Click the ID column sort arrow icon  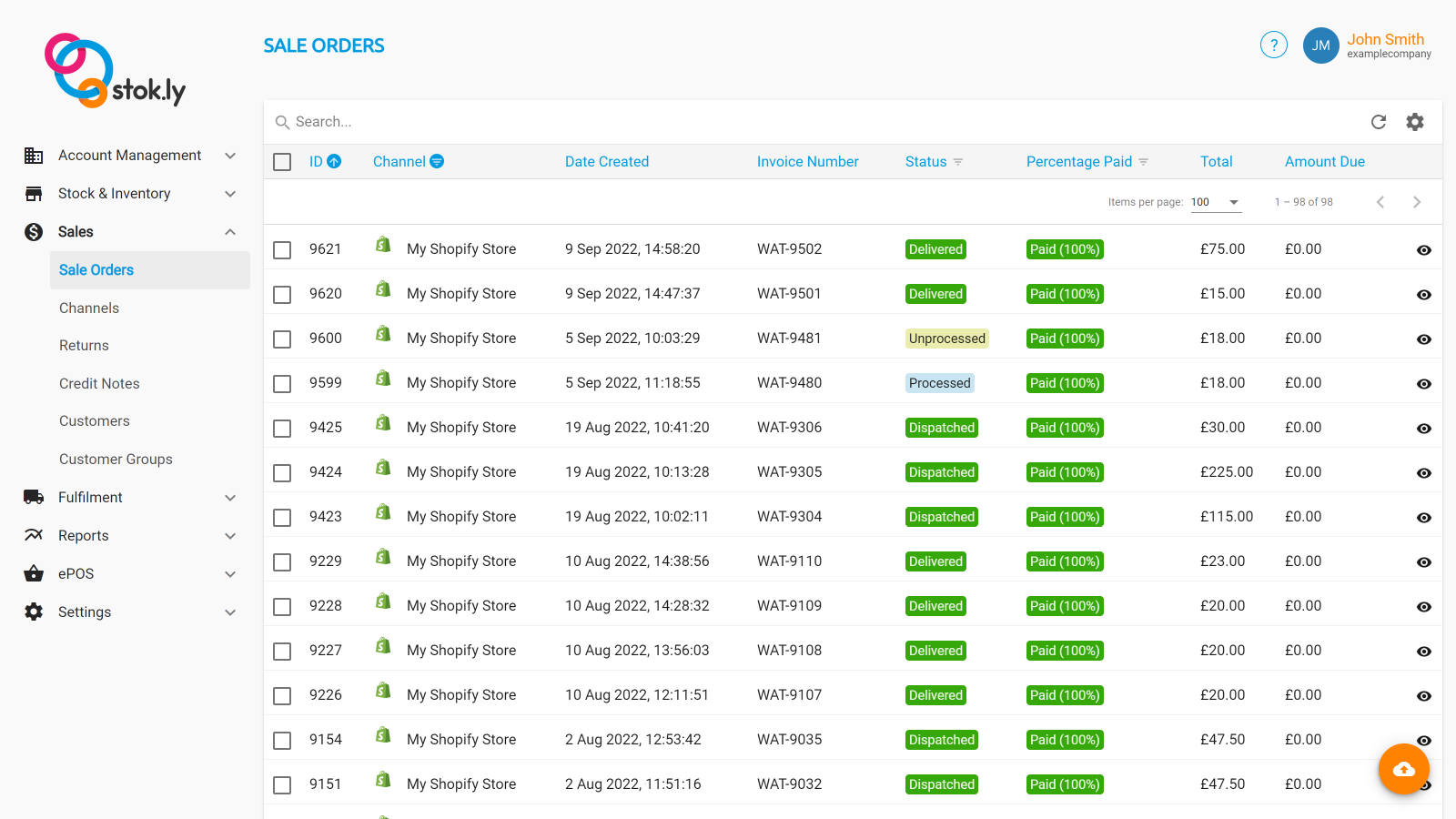tap(334, 161)
